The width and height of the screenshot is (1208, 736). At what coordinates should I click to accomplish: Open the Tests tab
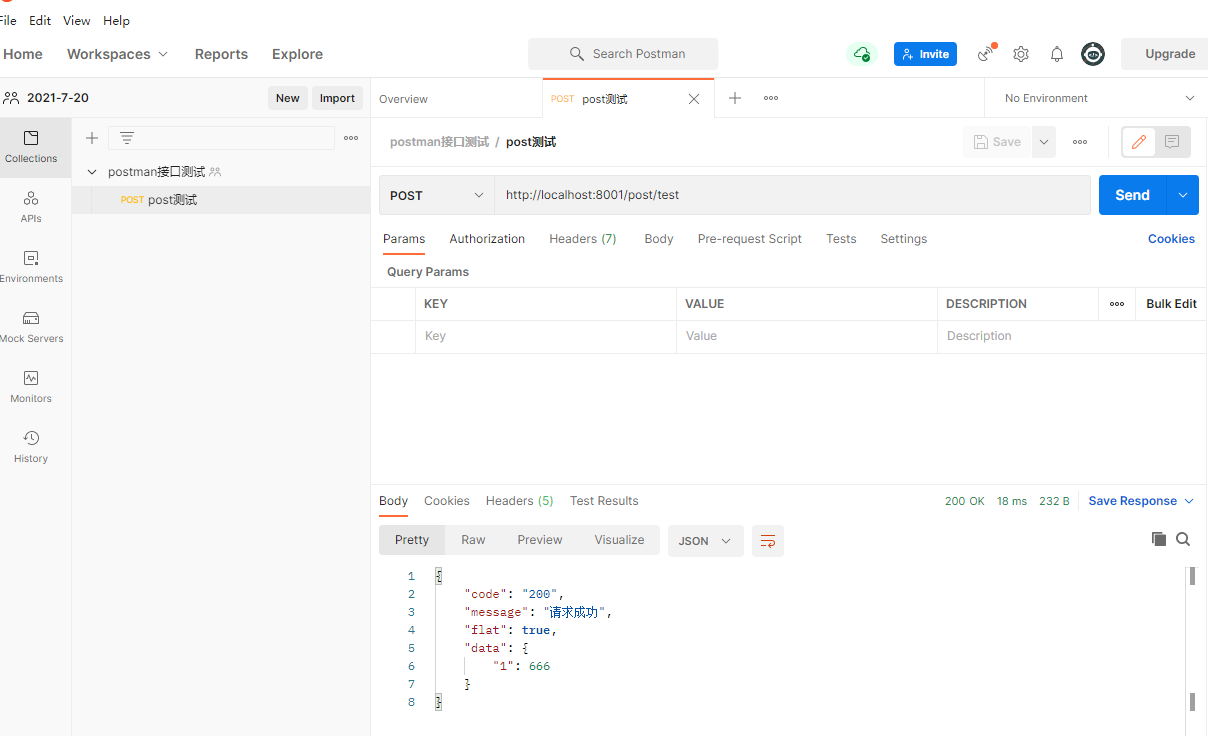(841, 239)
